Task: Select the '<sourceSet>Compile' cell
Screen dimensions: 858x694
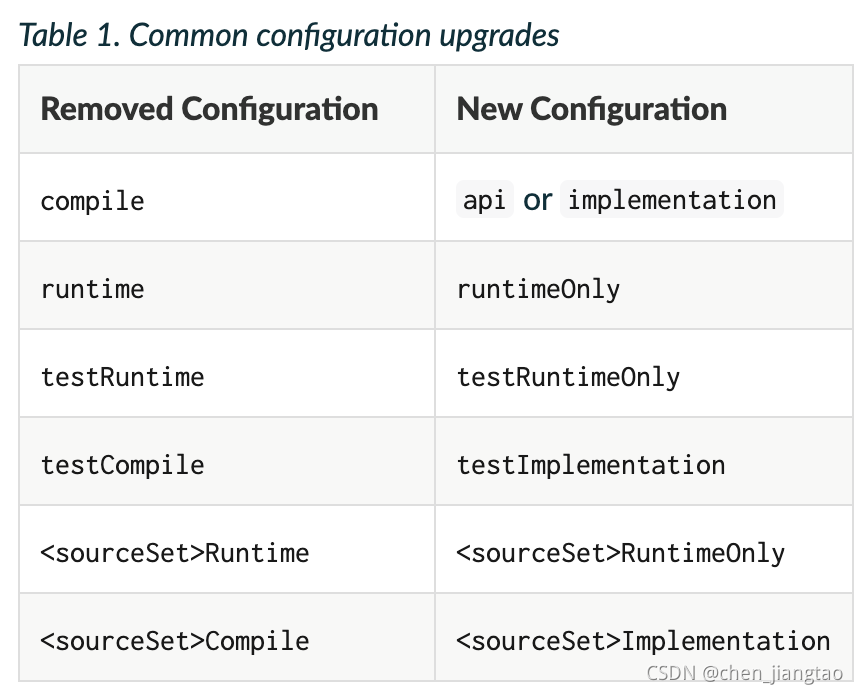Action: (x=174, y=641)
